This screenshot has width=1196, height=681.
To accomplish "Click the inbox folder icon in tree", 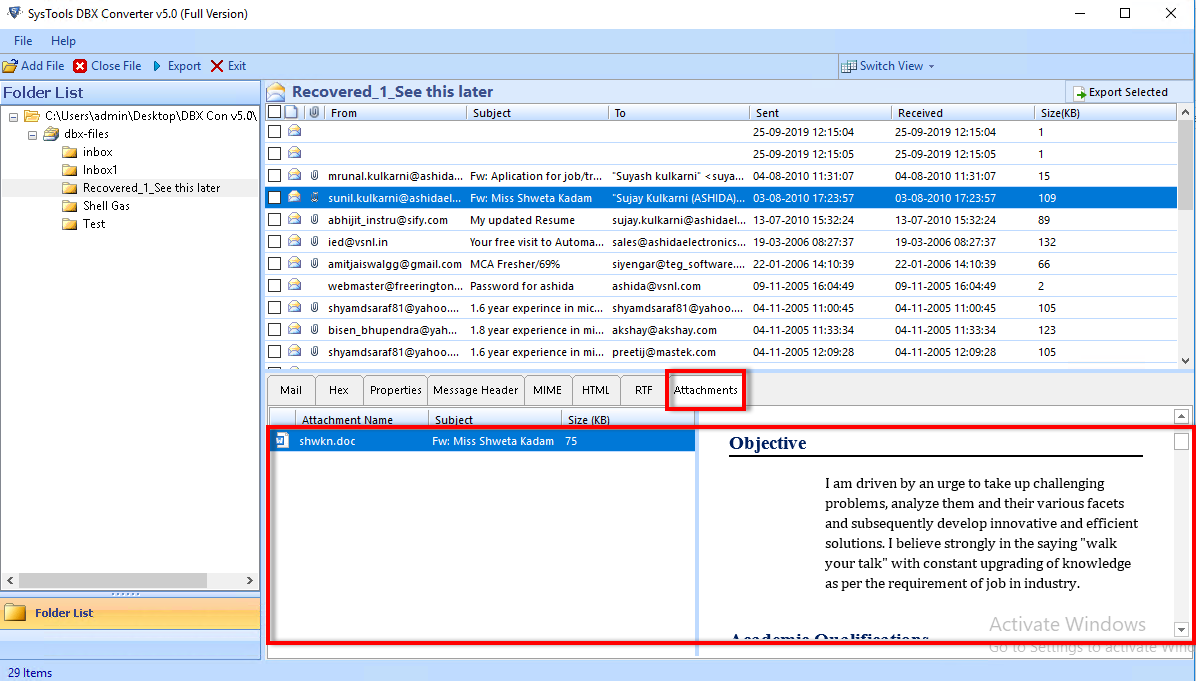I will (x=69, y=152).
